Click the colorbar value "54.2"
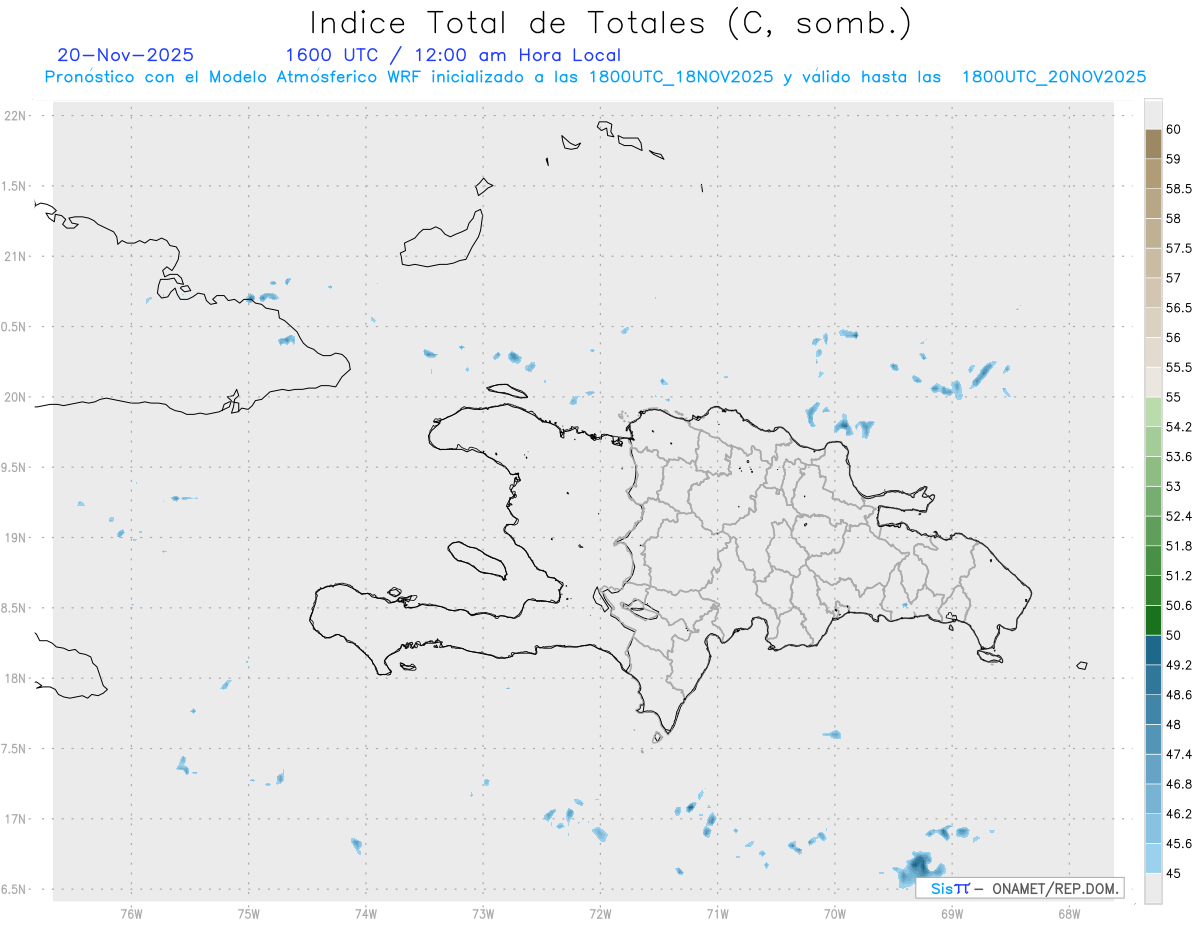Image resolution: width=1200 pixels, height=927 pixels. pyautogui.click(x=1178, y=427)
